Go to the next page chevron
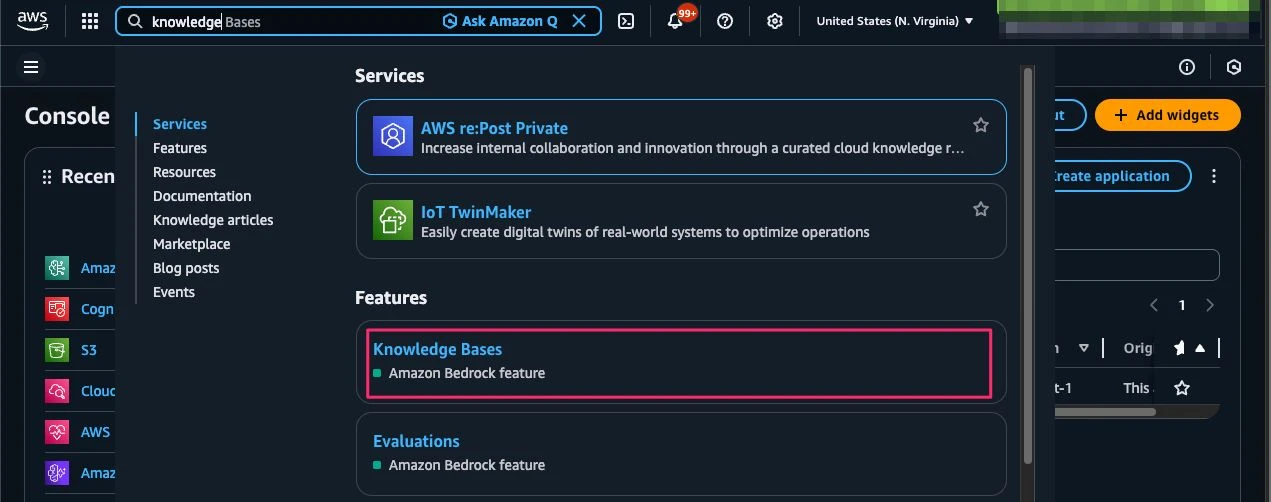 pos(1210,305)
